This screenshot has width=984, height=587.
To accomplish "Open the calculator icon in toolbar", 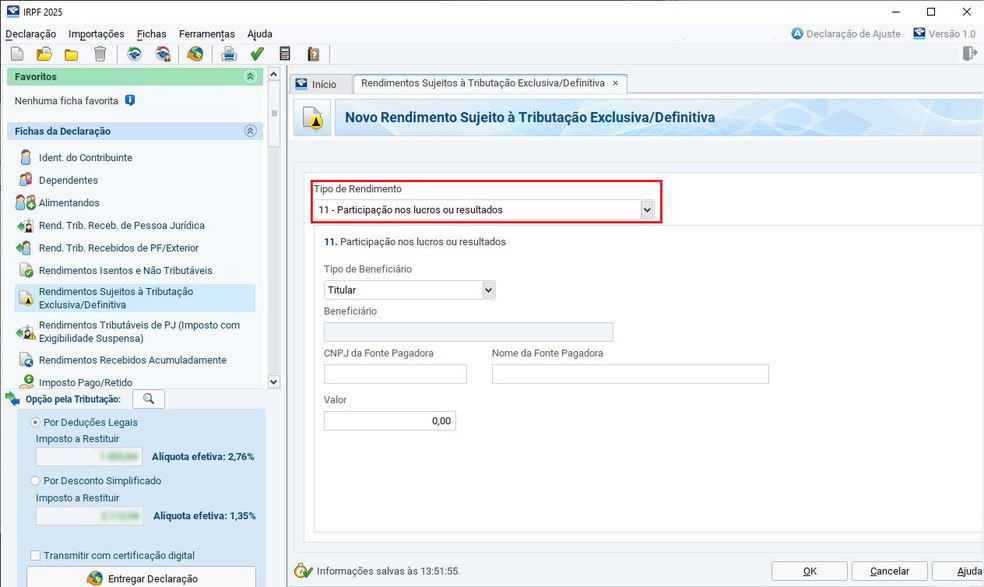I will [285, 54].
